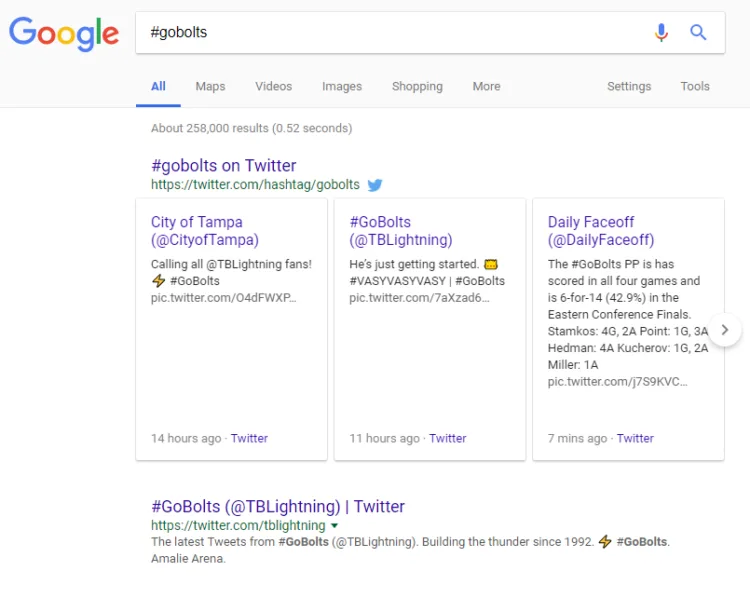
Task: Click the '14 hours ago' timestamp
Action: 187,438
